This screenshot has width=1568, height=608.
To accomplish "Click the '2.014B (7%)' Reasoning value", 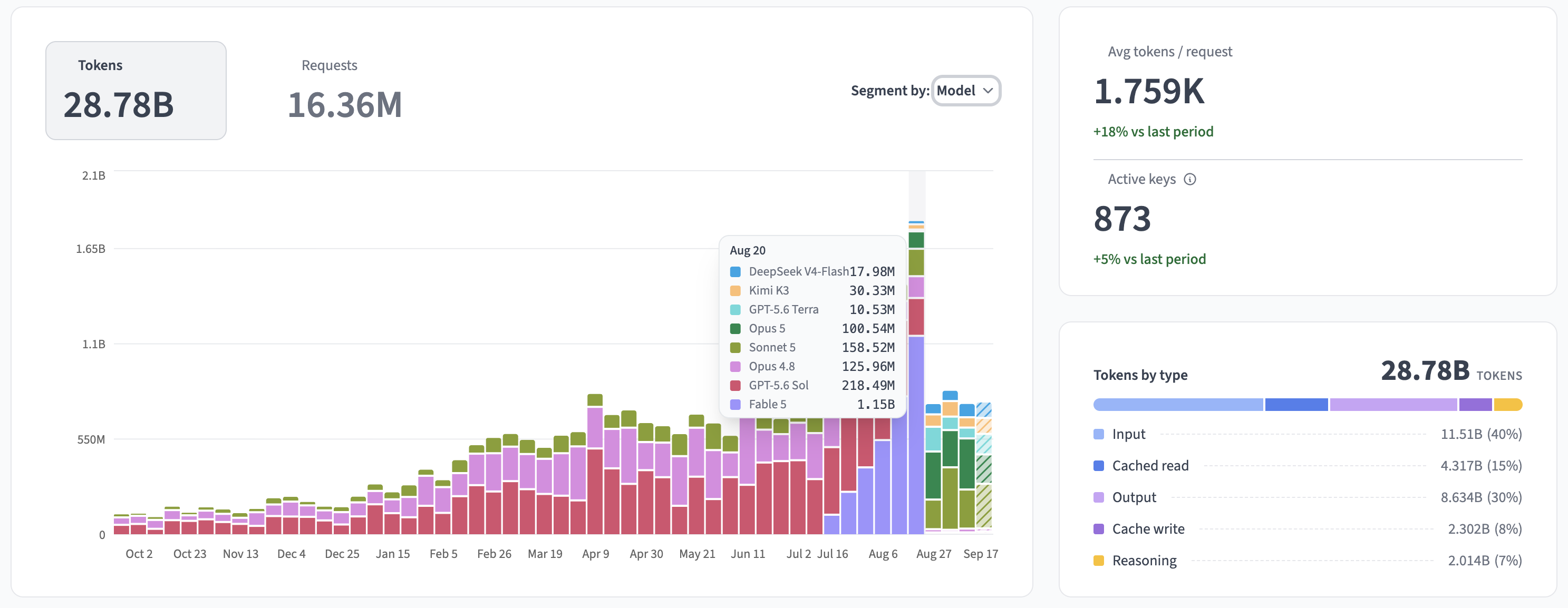I will [x=1485, y=561].
